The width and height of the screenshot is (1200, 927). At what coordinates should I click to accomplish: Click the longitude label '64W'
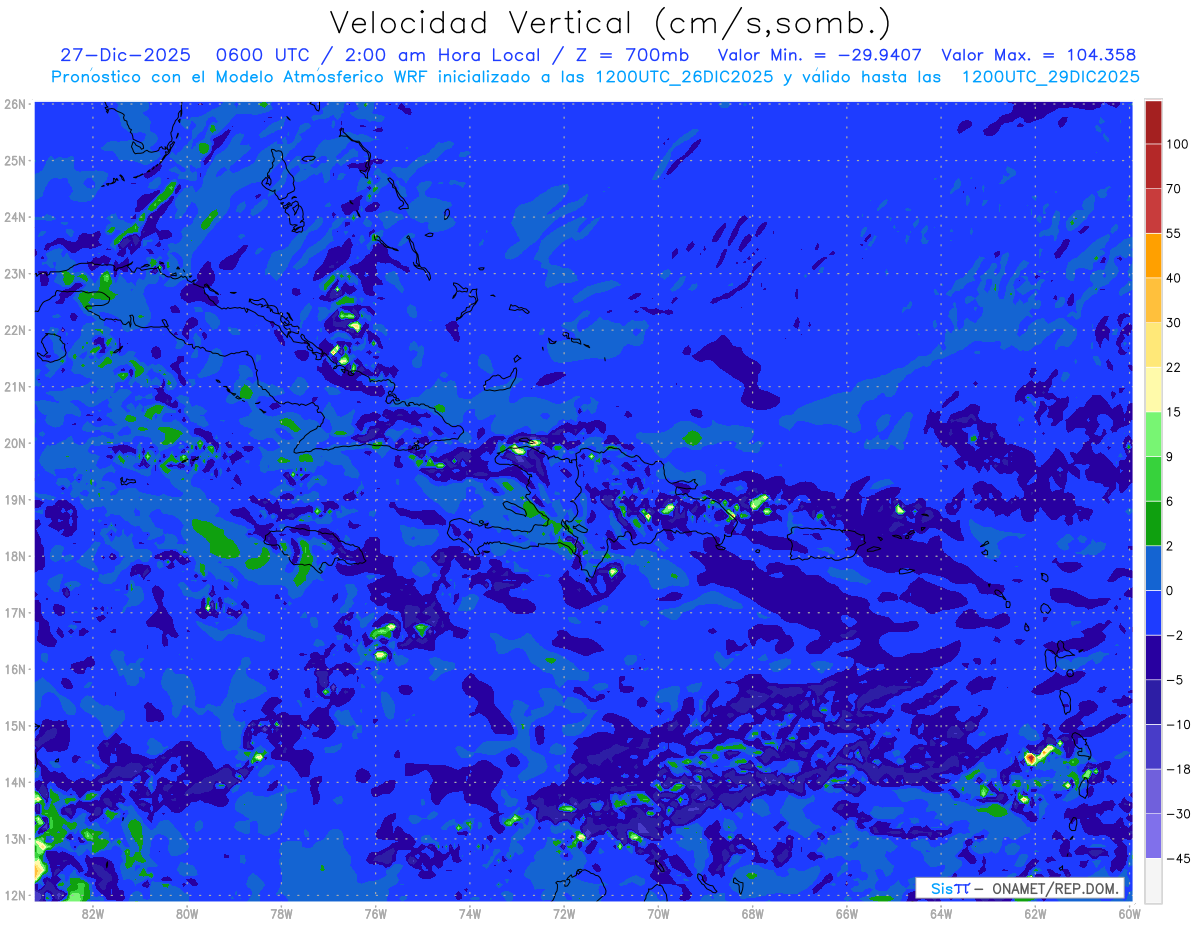(x=941, y=913)
